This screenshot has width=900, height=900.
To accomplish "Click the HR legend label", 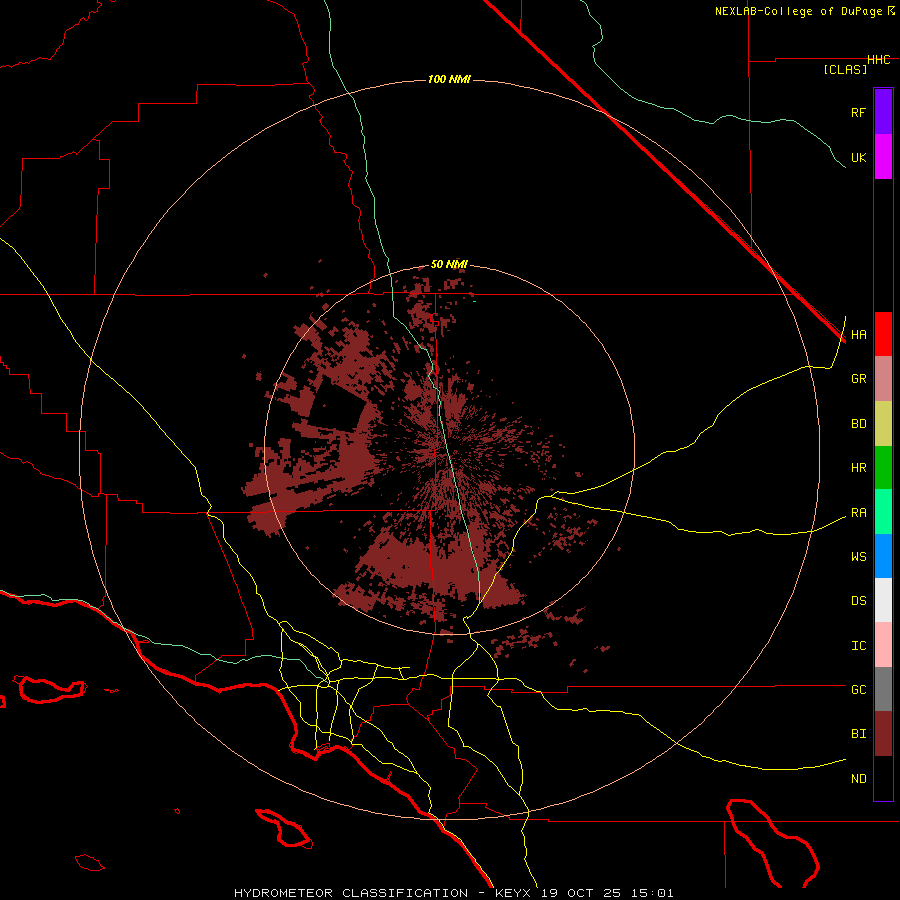I will [x=858, y=468].
